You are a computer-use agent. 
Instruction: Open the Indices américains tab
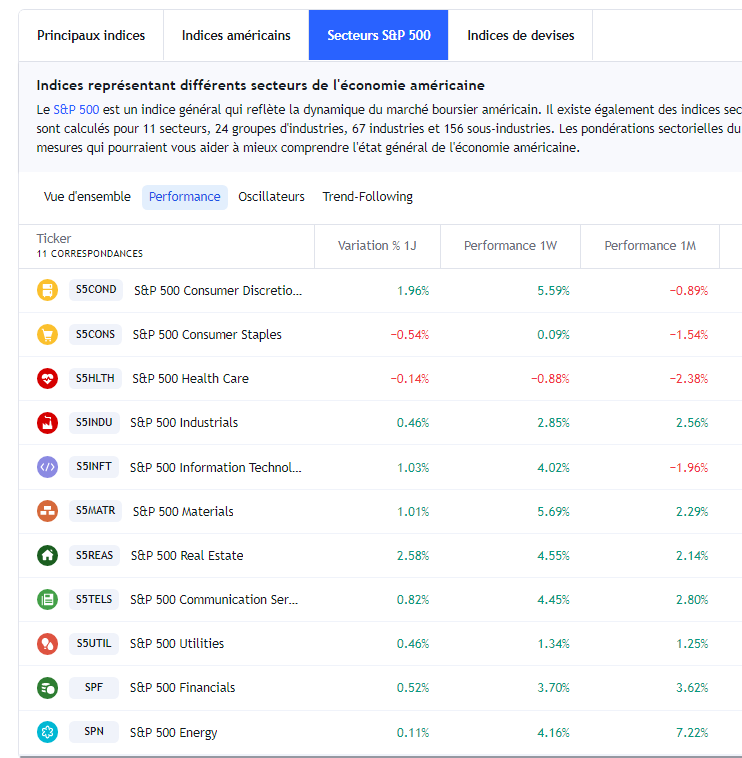236,35
